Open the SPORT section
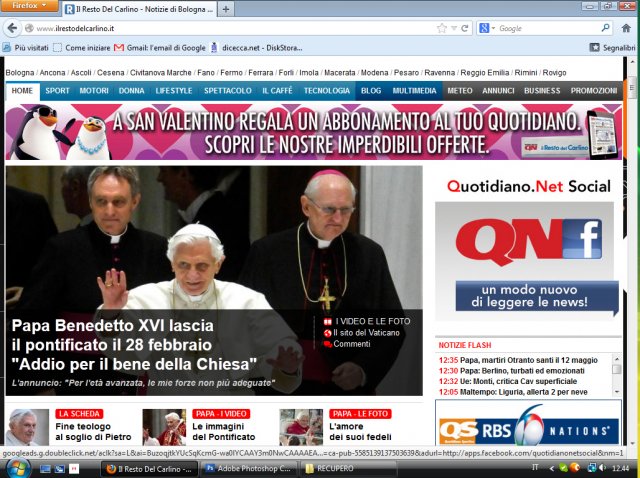Viewport: 640px width, 478px height. (57, 91)
